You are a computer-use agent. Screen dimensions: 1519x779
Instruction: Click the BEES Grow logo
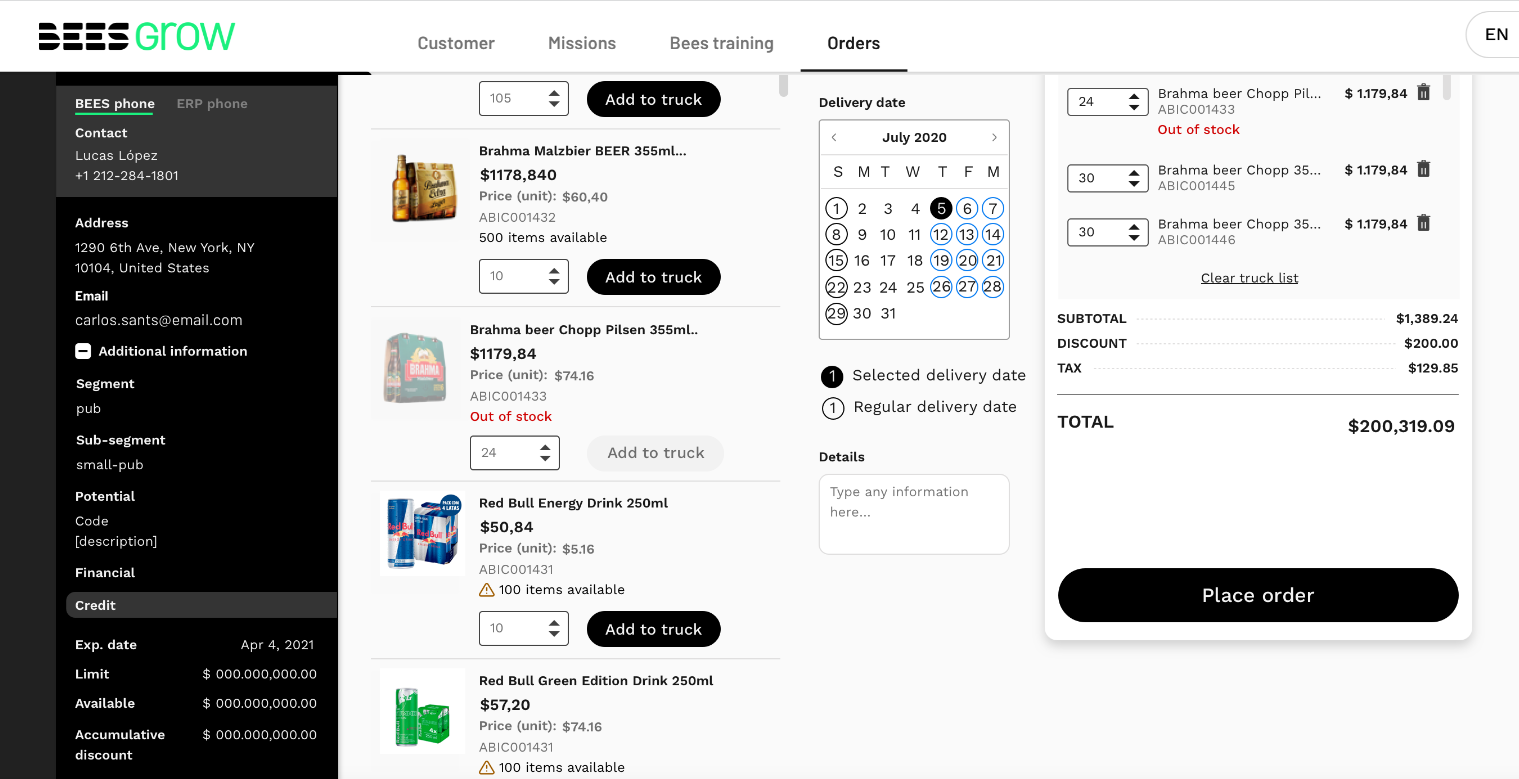137,36
